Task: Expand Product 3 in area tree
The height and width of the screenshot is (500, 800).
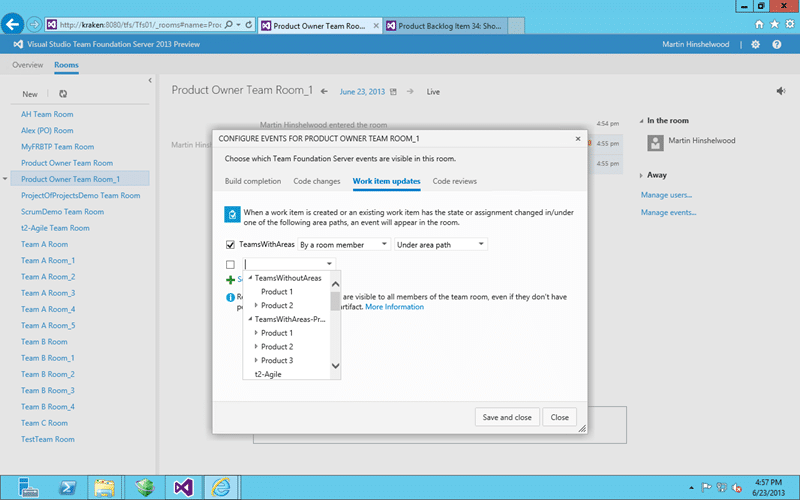Action: (x=256, y=360)
